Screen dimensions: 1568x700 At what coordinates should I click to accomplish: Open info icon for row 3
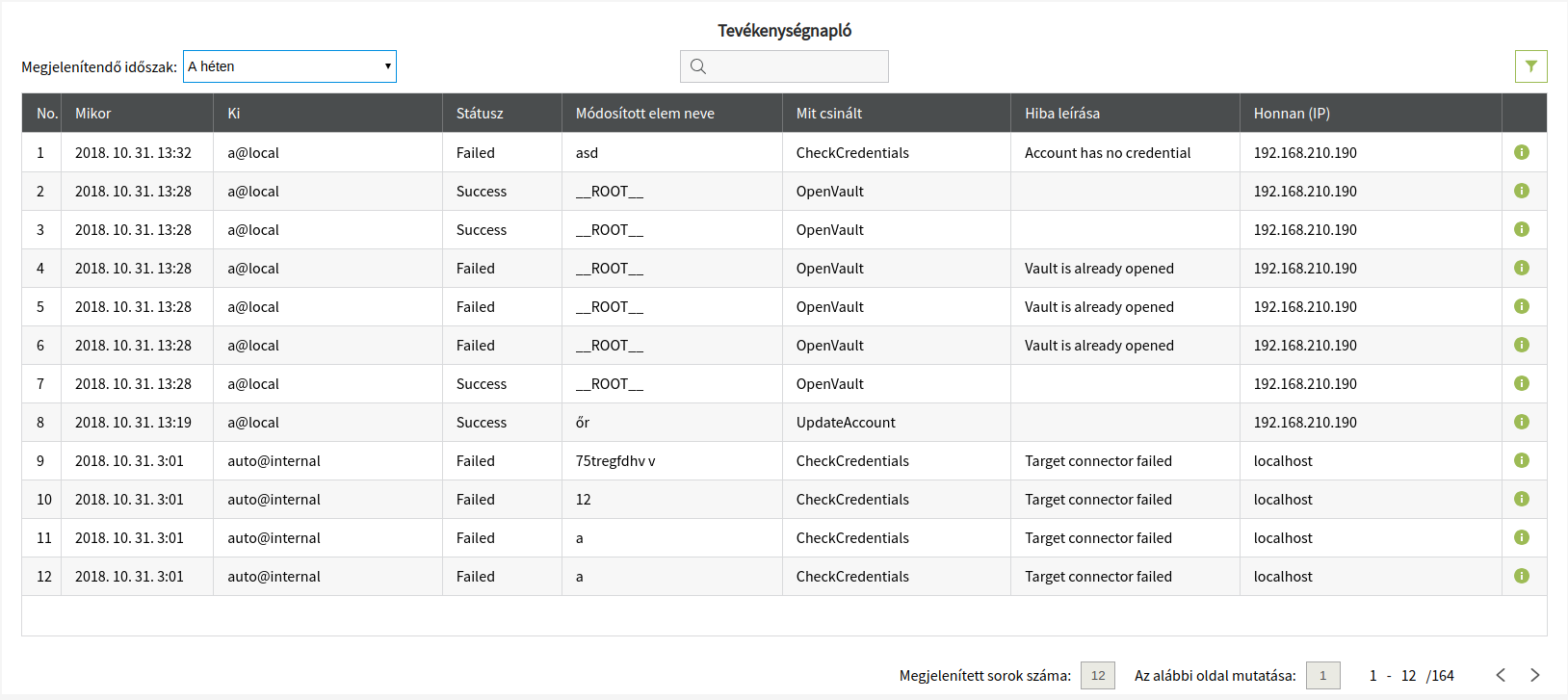point(1522,229)
